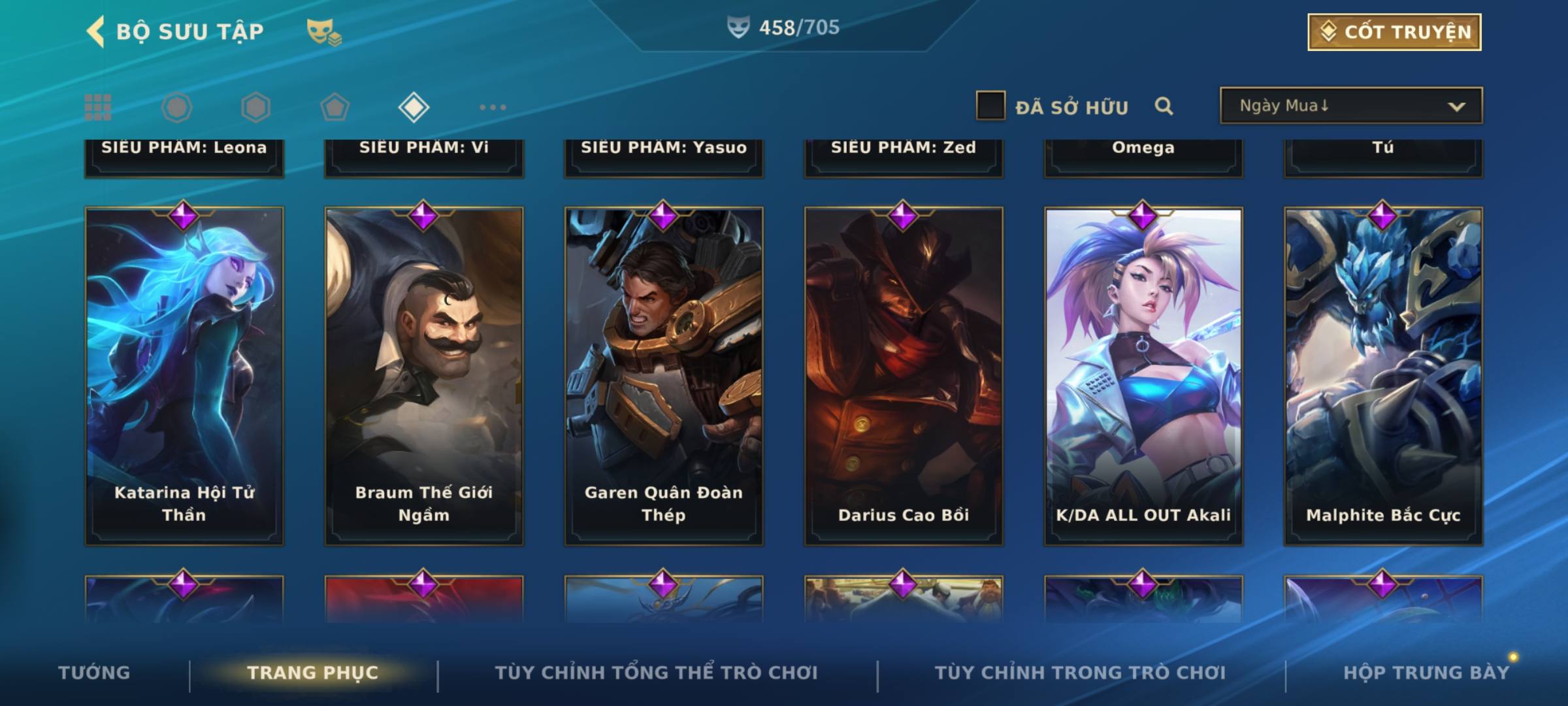Enable the Đã Sở Hữu checkbox
The image size is (1568, 706).
990,106
